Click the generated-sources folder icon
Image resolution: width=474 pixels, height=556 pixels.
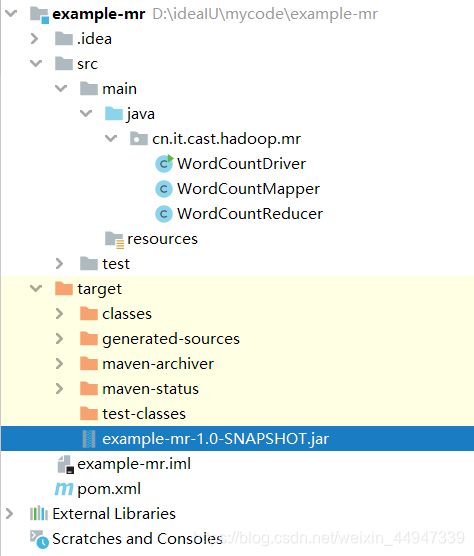point(89,339)
